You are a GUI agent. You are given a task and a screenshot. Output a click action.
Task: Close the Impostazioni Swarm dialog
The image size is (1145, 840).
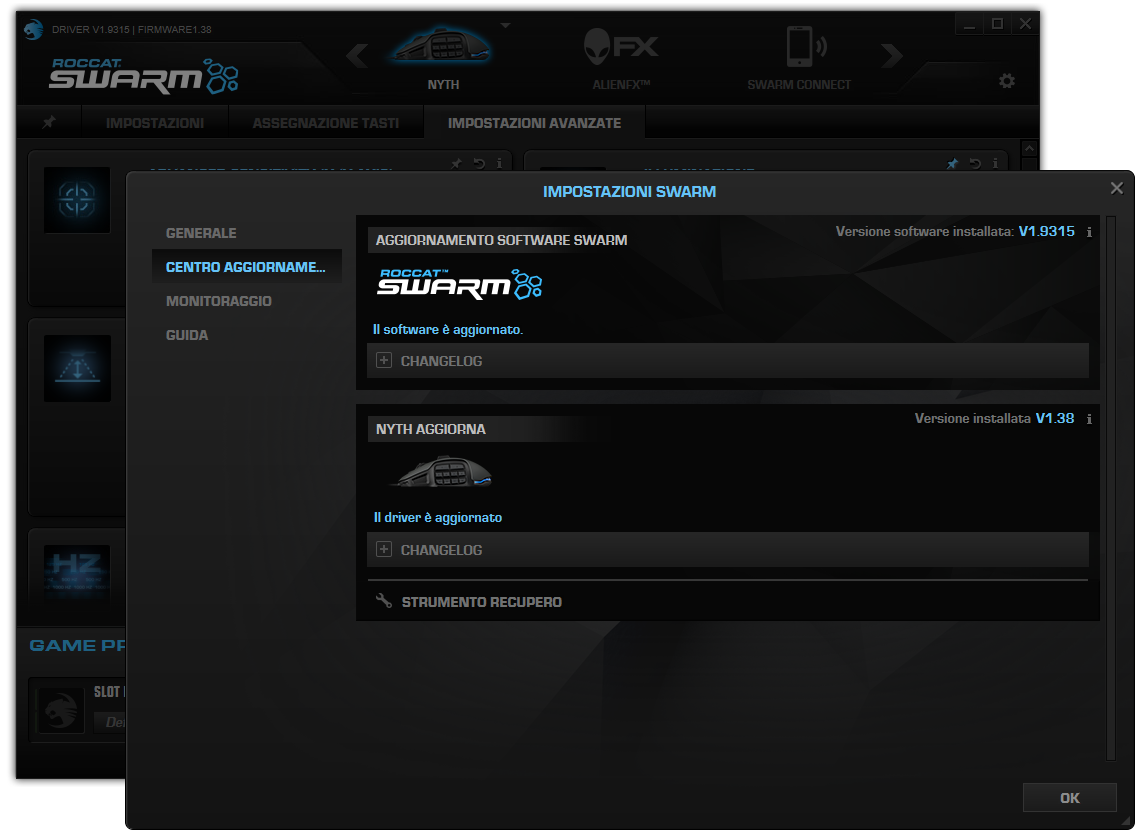pos(1117,188)
